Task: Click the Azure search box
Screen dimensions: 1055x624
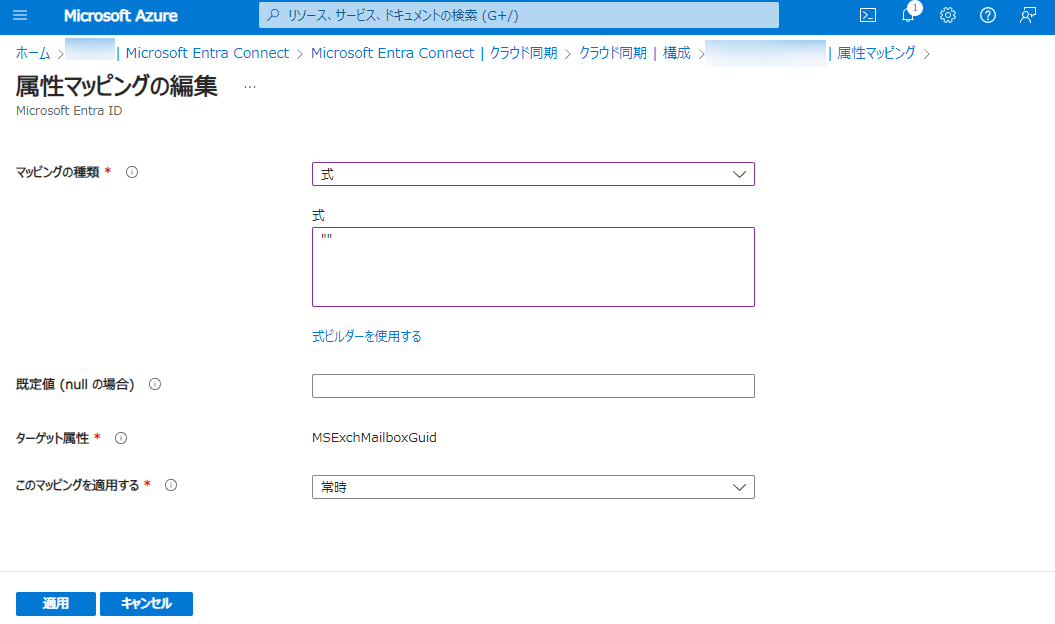Action: (519, 15)
